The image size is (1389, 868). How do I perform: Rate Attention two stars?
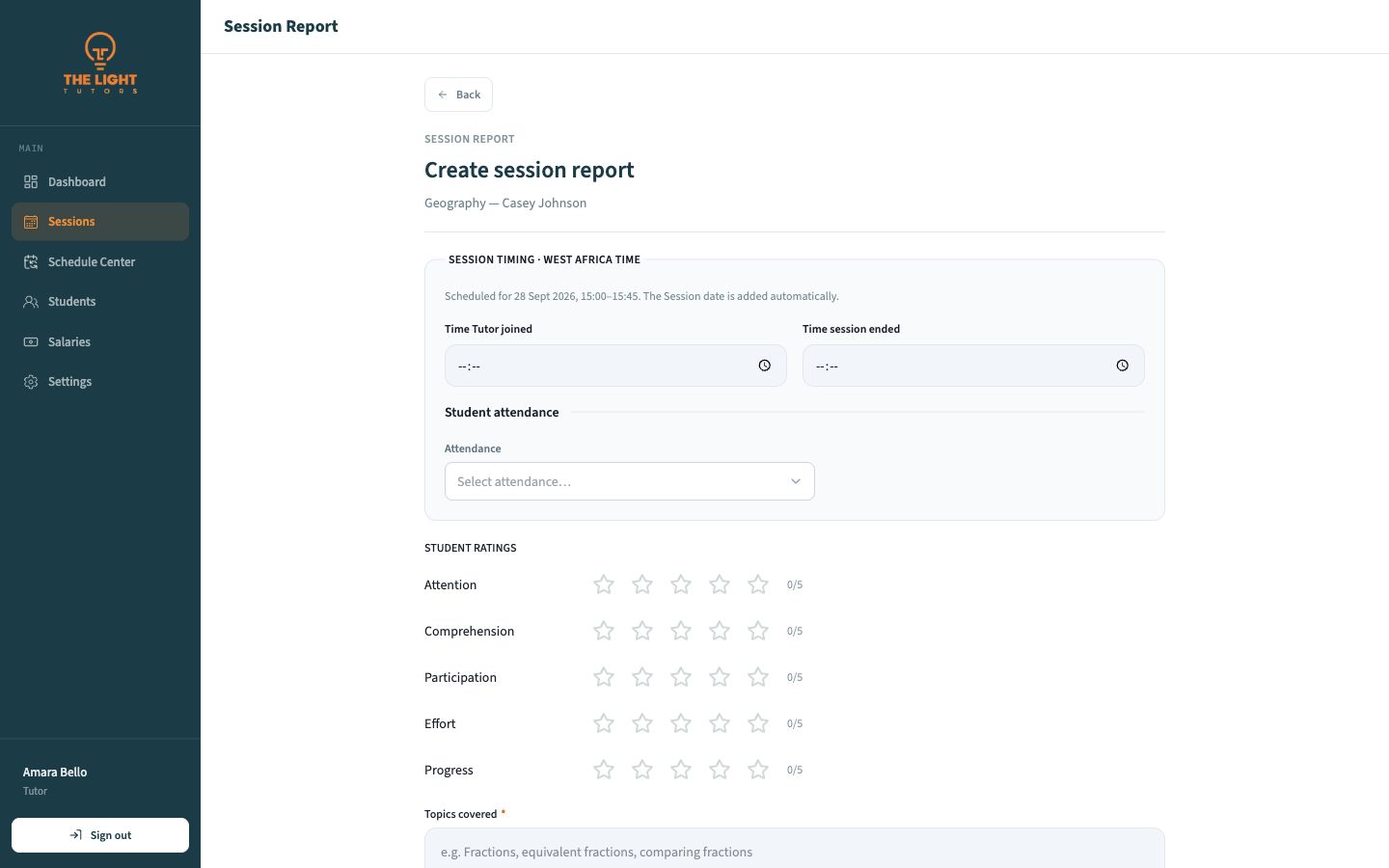click(x=642, y=584)
